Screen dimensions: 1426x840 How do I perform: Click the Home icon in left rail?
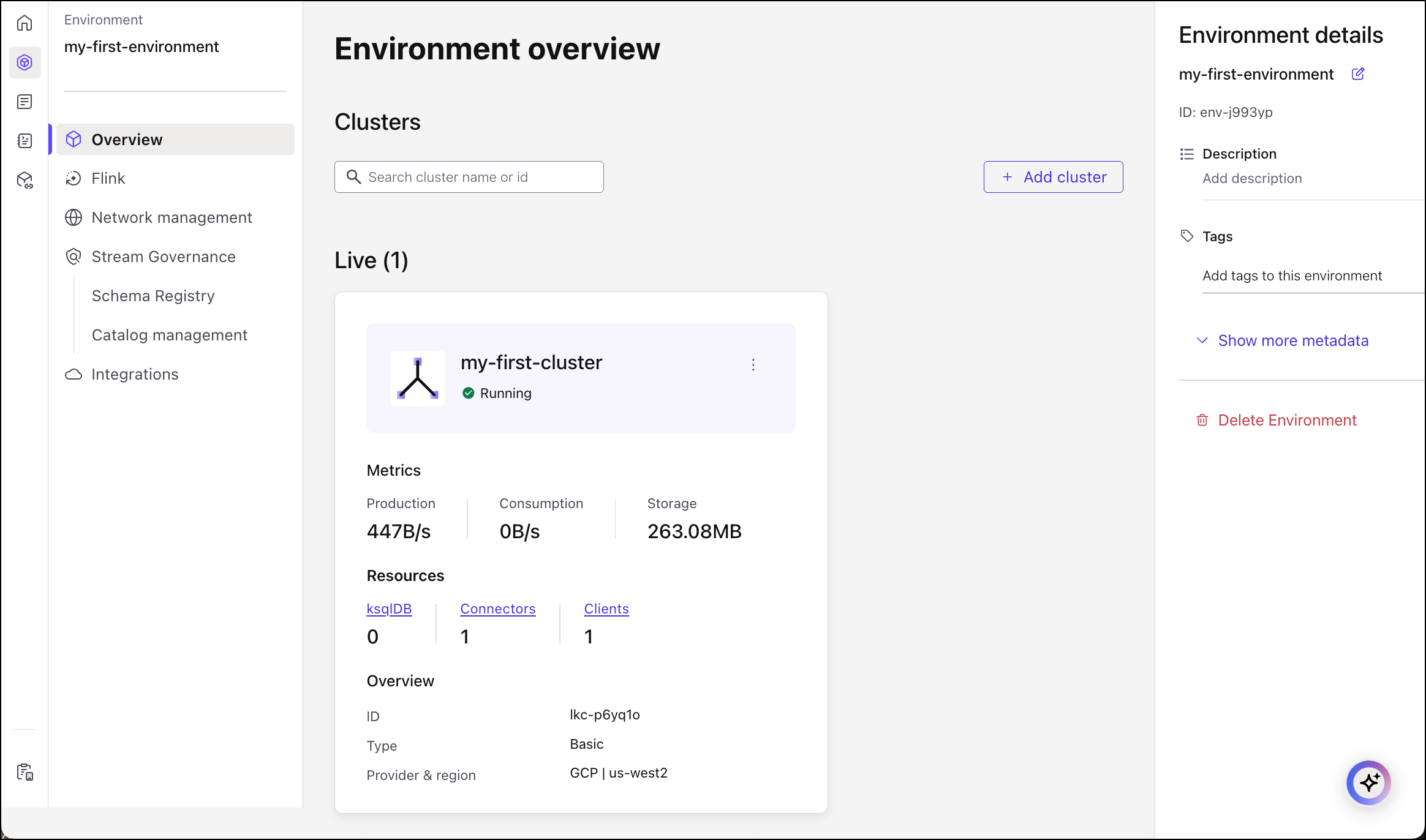[x=25, y=23]
